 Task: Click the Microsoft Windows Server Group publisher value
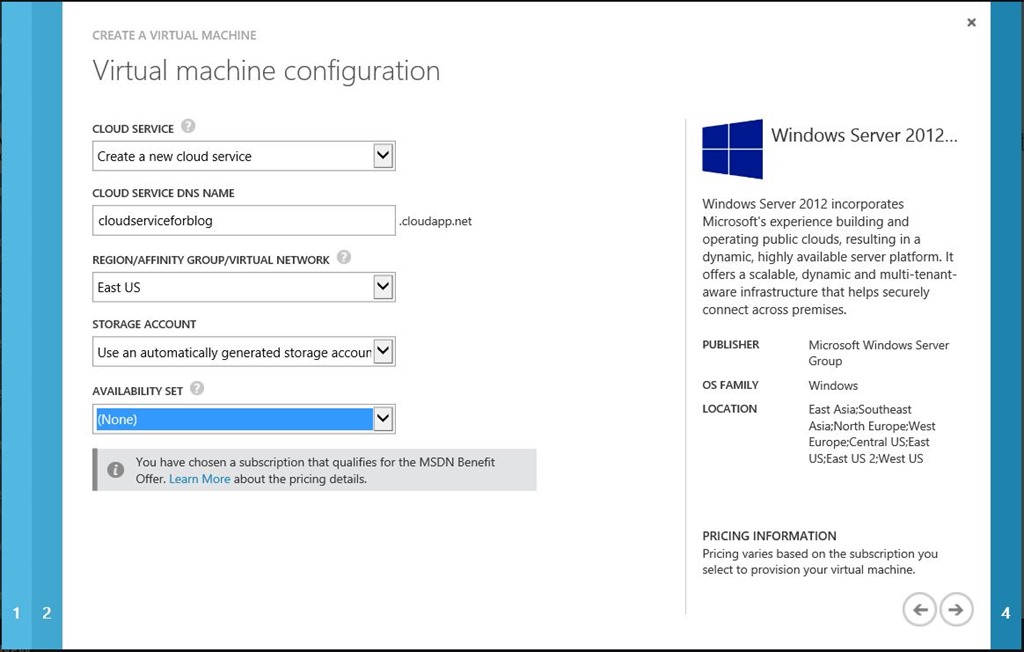tap(879, 353)
